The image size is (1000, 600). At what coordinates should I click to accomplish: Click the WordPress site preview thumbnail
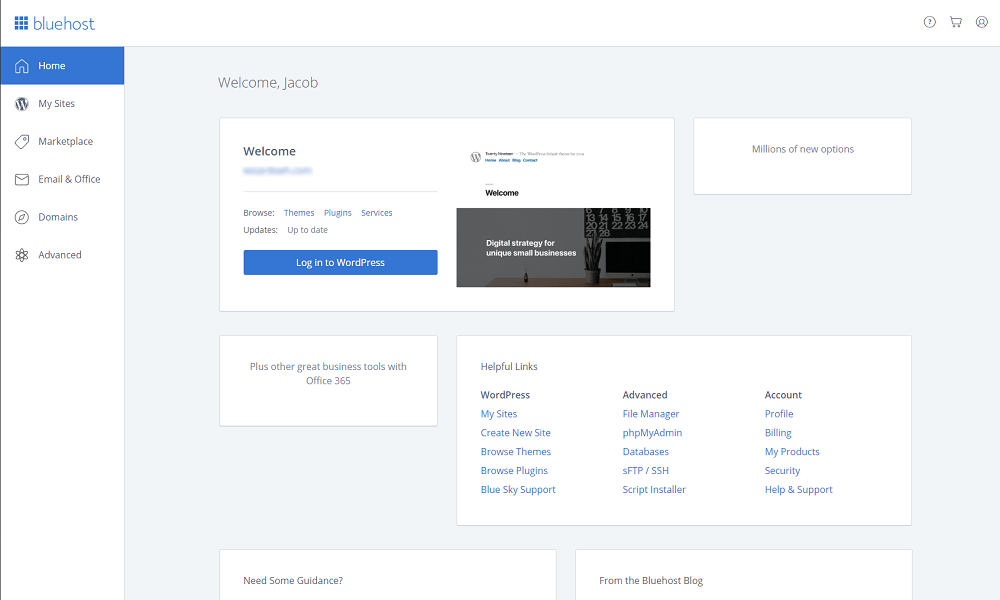coord(554,216)
